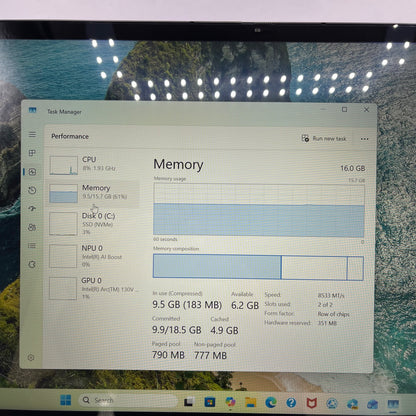Close the Task Manager window

pyautogui.click(x=366, y=109)
